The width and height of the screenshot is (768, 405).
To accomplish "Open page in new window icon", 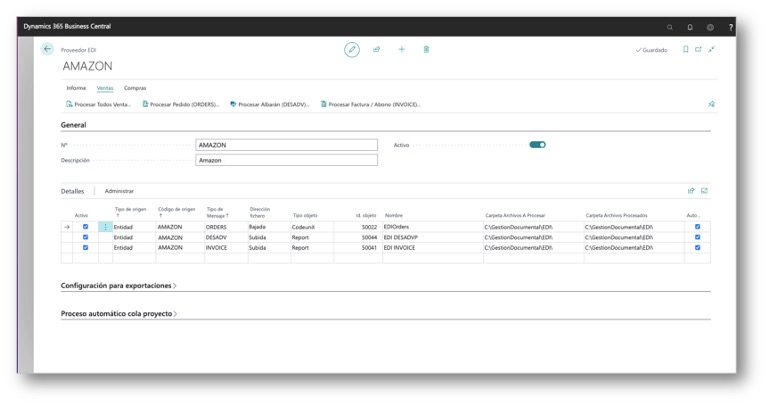I will (x=698, y=49).
